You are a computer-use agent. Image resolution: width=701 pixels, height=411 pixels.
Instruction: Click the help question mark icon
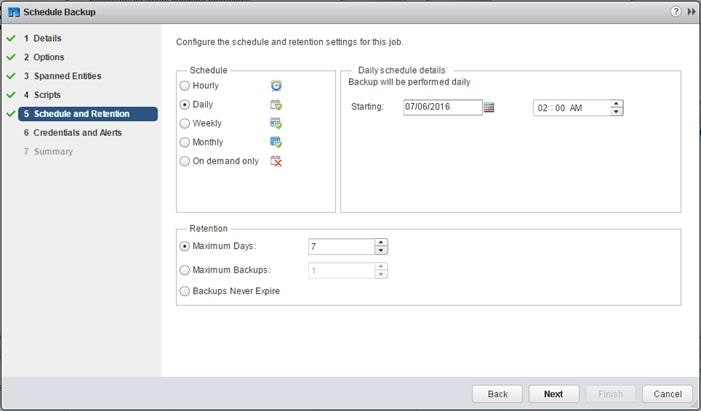(x=676, y=12)
